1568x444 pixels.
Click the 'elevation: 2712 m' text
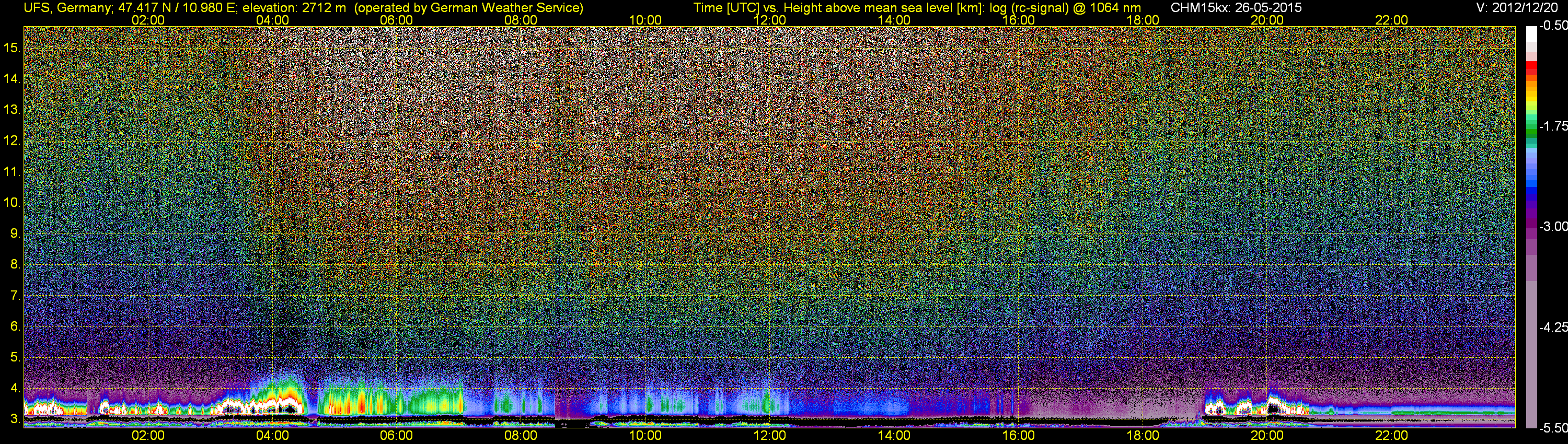294,7
